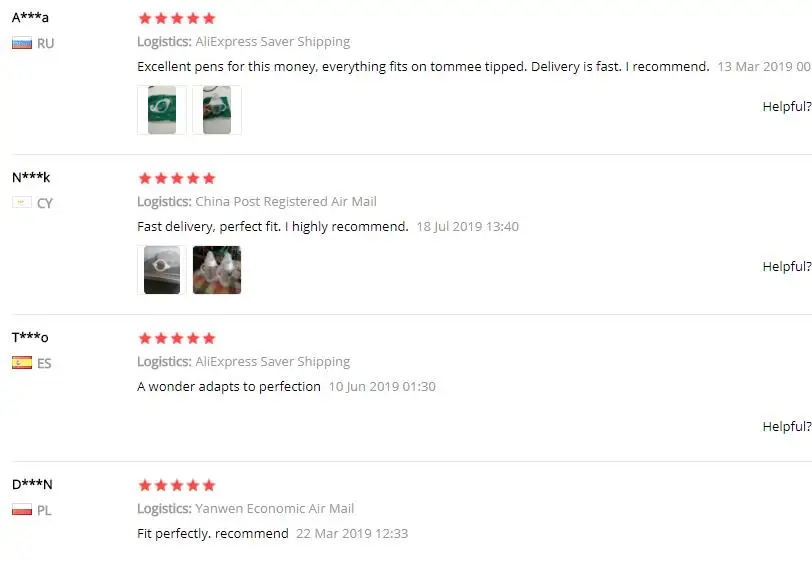Open the first photo in N***k's review

tap(162, 270)
